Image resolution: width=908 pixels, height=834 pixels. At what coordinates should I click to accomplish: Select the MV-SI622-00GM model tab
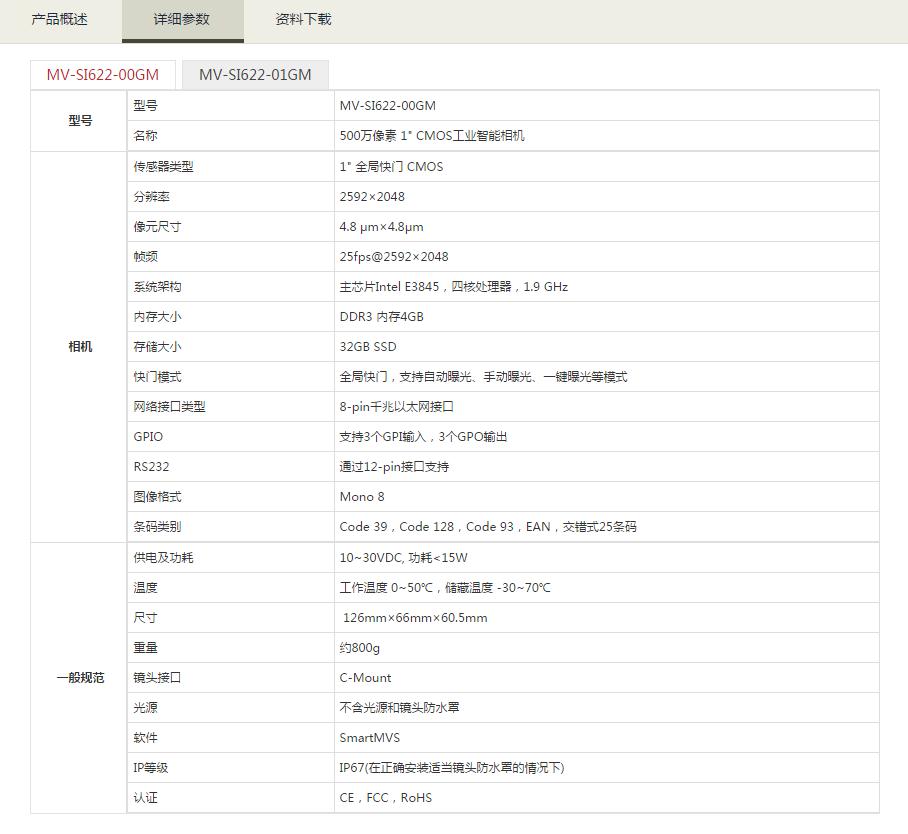102,75
